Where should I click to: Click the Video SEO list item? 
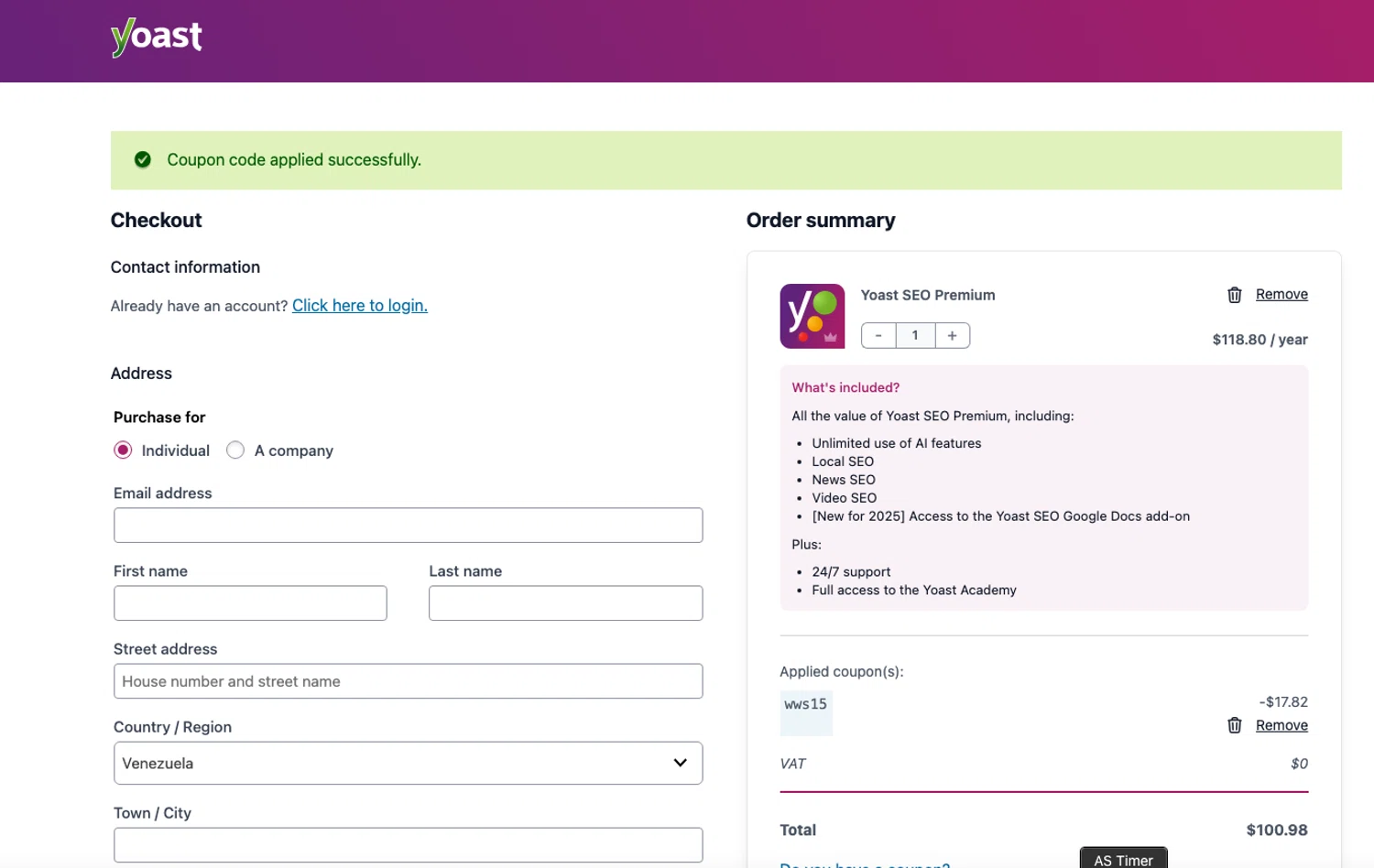844,498
